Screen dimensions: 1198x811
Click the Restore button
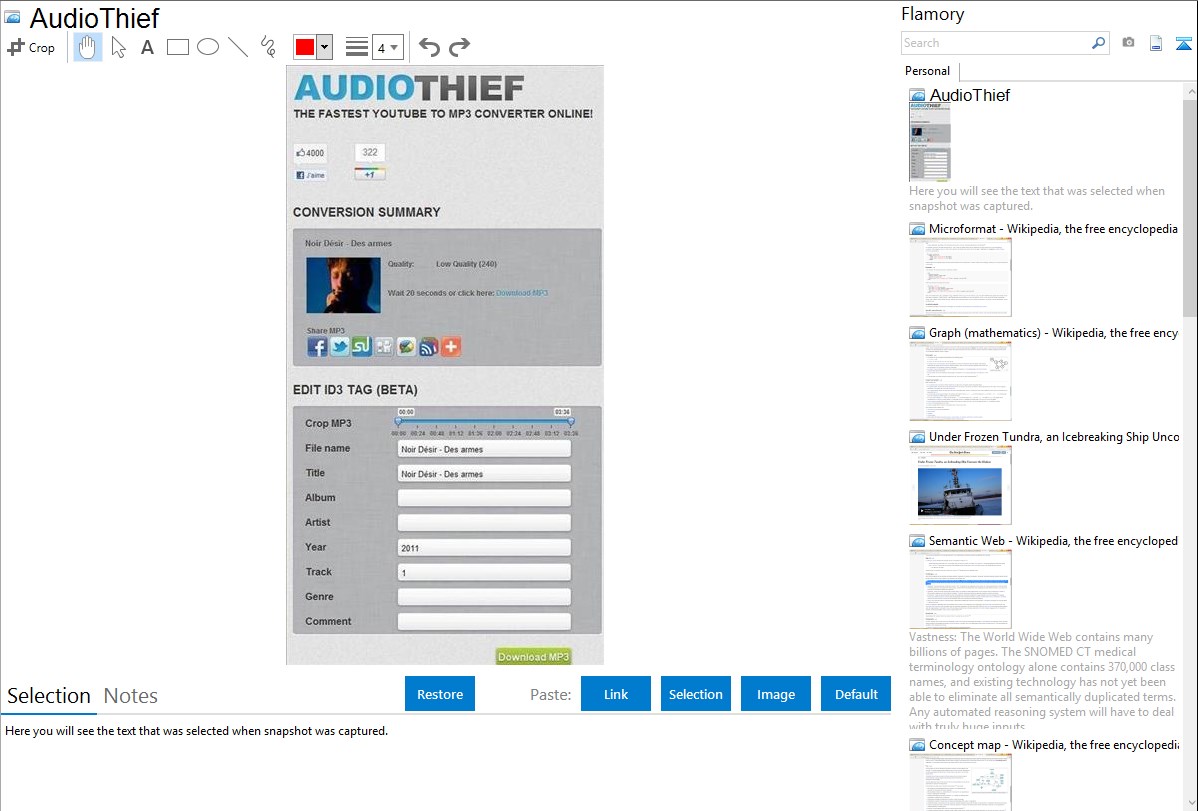click(x=440, y=694)
